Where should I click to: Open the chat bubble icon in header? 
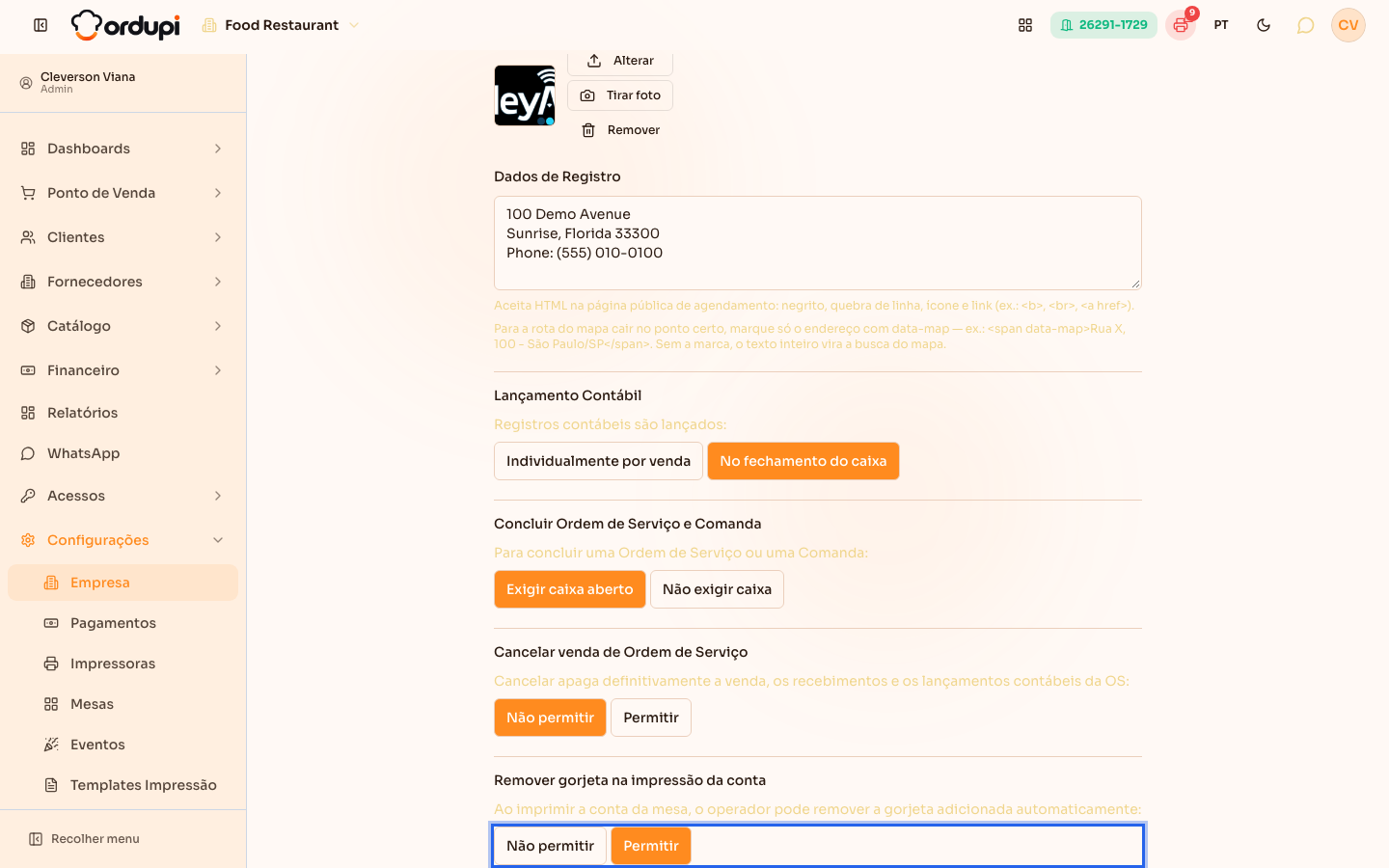pos(1306,25)
